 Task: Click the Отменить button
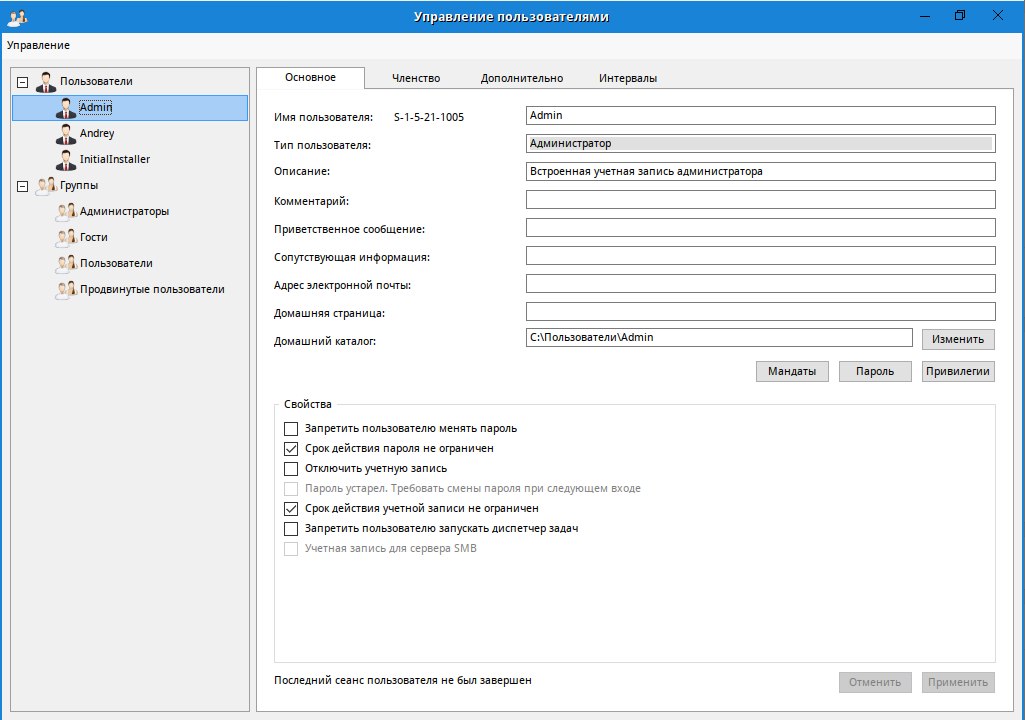pyautogui.click(x=875, y=682)
